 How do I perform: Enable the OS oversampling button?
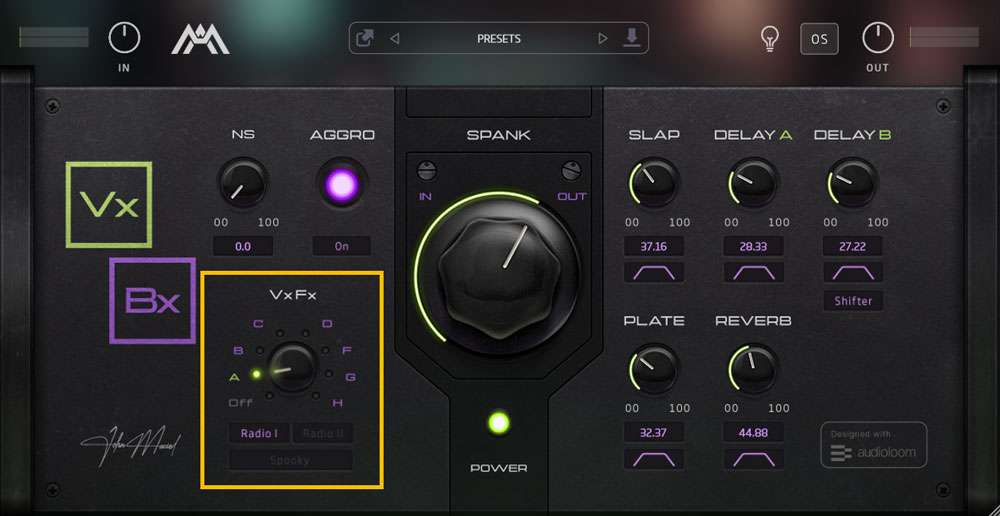pyautogui.click(x=820, y=39)
